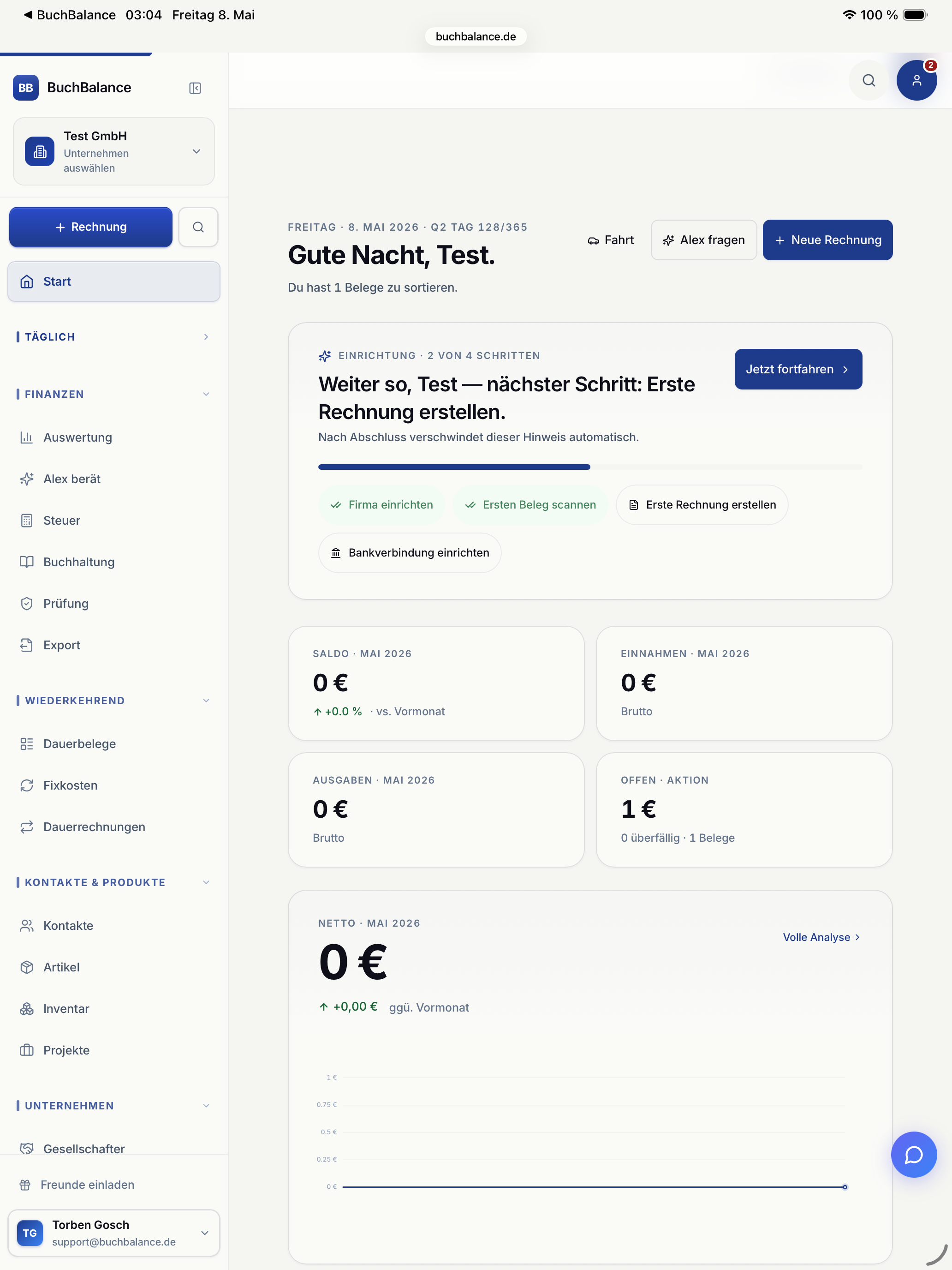Click the Freunde einladen gift icon
This screenshot has height=1270, width=952.
[24, 1185]
